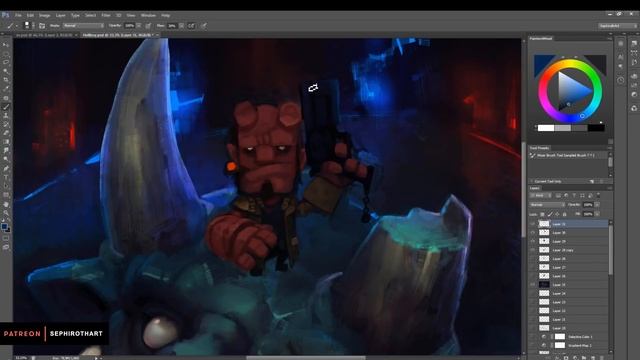This screenshot has height=360, width=640.
Task: Select the Mixer Brush Tool Sampled Brush preset
Action: tap(568, 156)
